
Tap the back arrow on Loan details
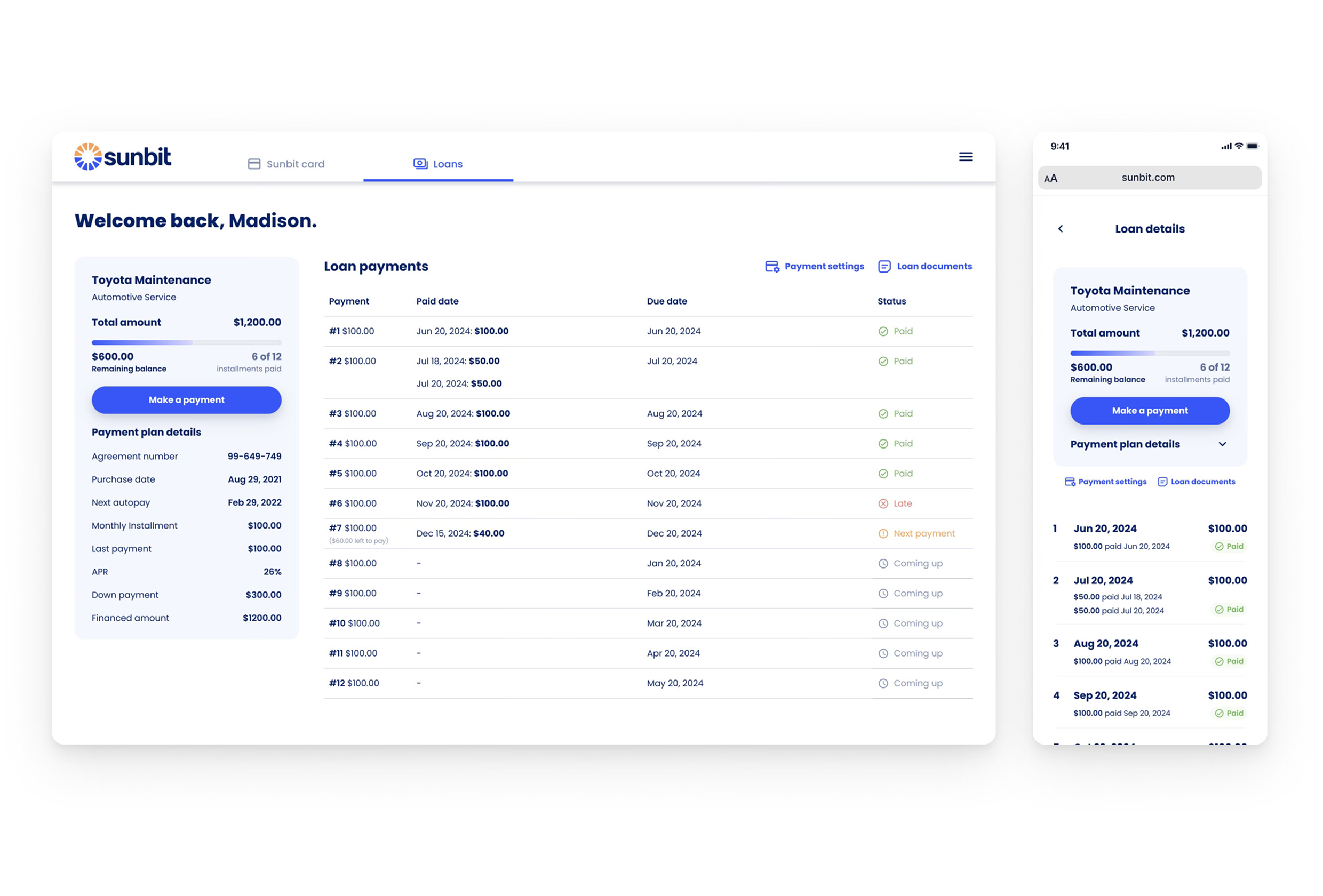click(x=1061, y=229)
